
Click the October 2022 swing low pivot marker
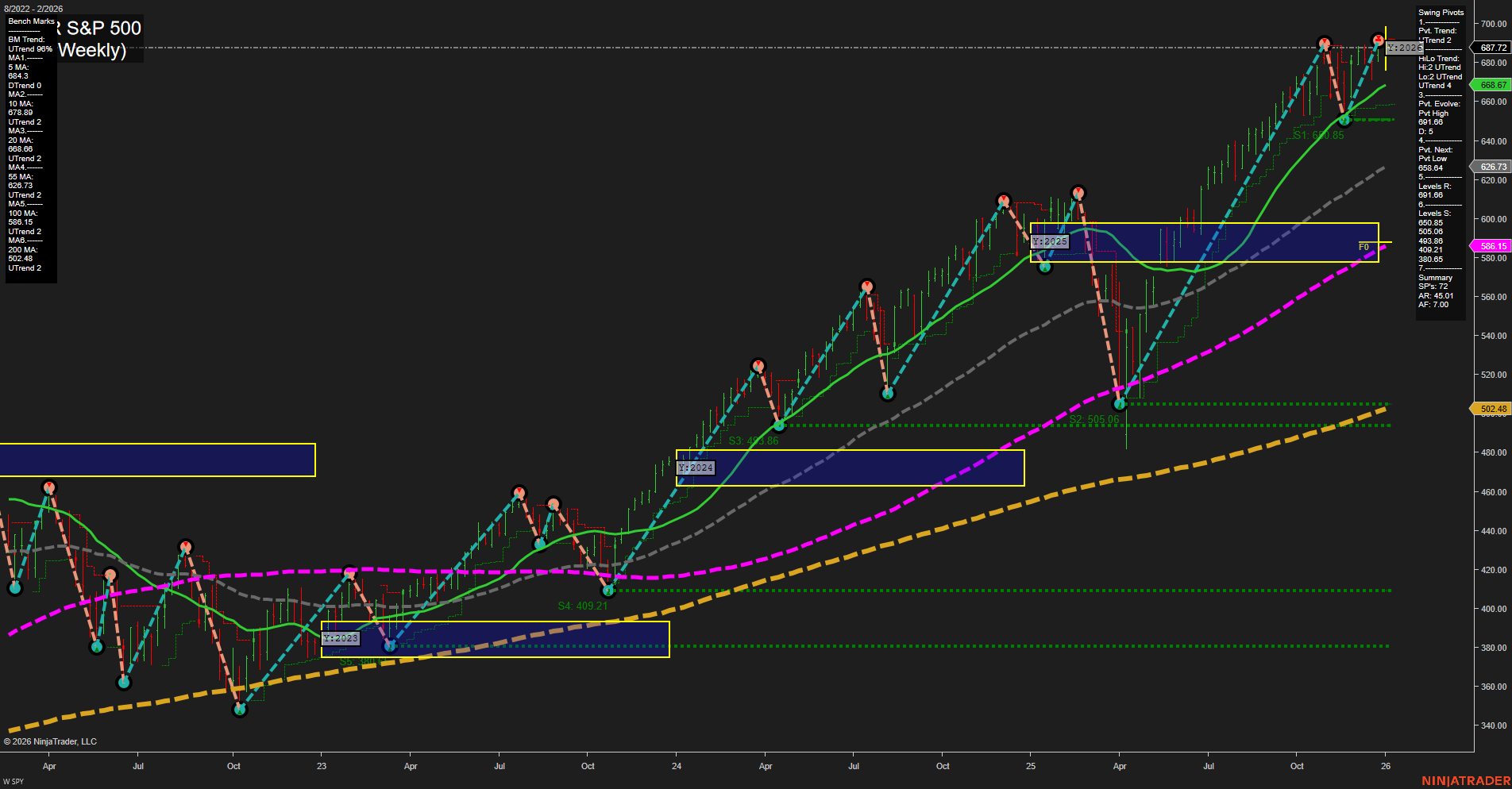pyautogui.click(x=240, y=710)
